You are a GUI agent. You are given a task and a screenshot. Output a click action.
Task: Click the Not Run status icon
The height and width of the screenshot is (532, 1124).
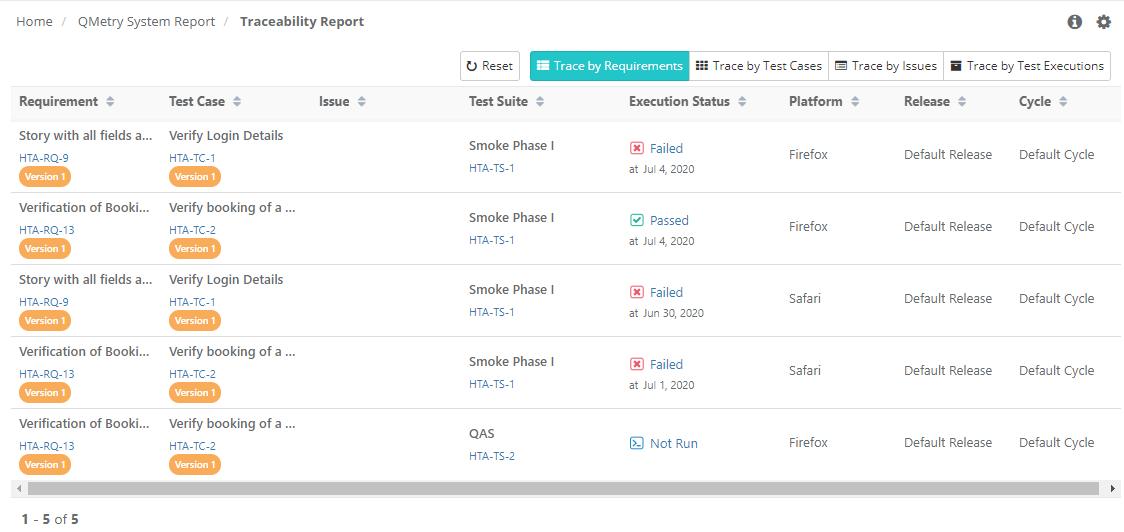pos(637,443)
